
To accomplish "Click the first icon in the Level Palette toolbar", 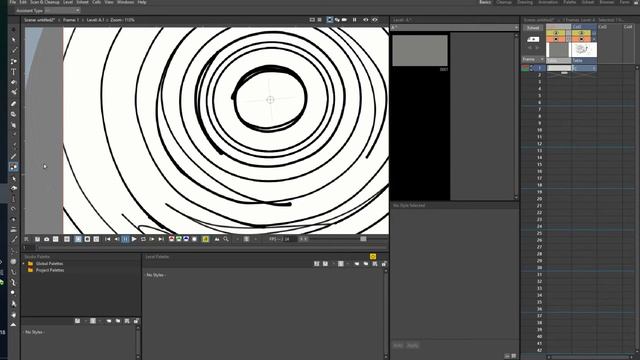I will (x=316, y=264).
